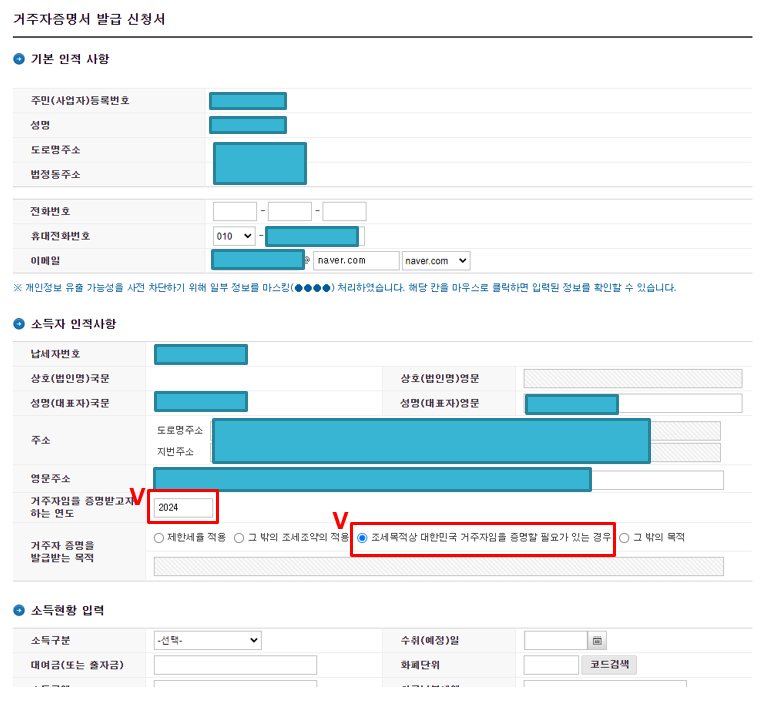Click the 개인정보 유출 masking notice text
The width and height of the screenshot is (776, 716).
(344, 288)
